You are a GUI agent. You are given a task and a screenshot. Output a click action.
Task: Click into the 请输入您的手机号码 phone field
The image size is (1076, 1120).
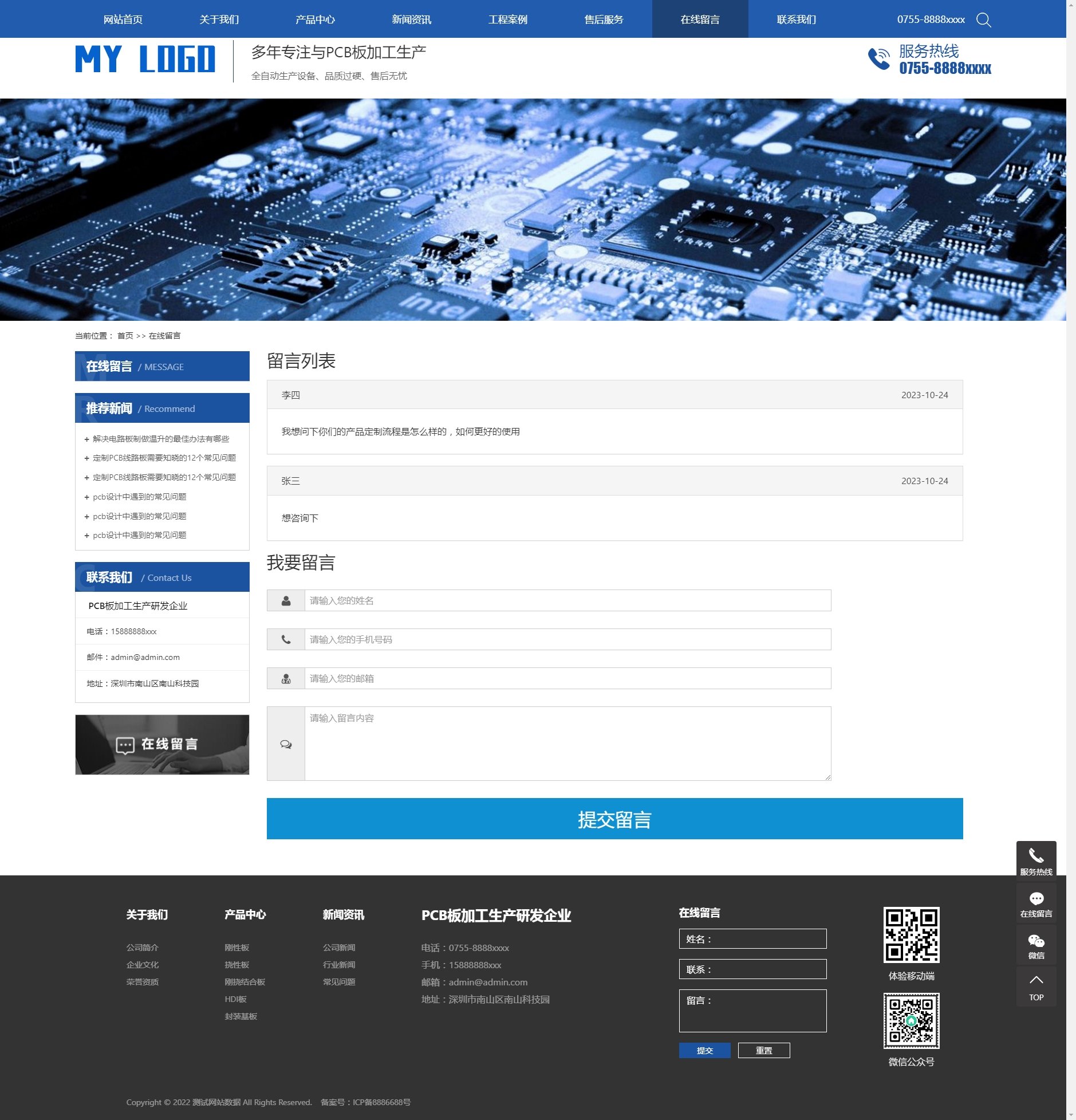click(x=567, y=639)
